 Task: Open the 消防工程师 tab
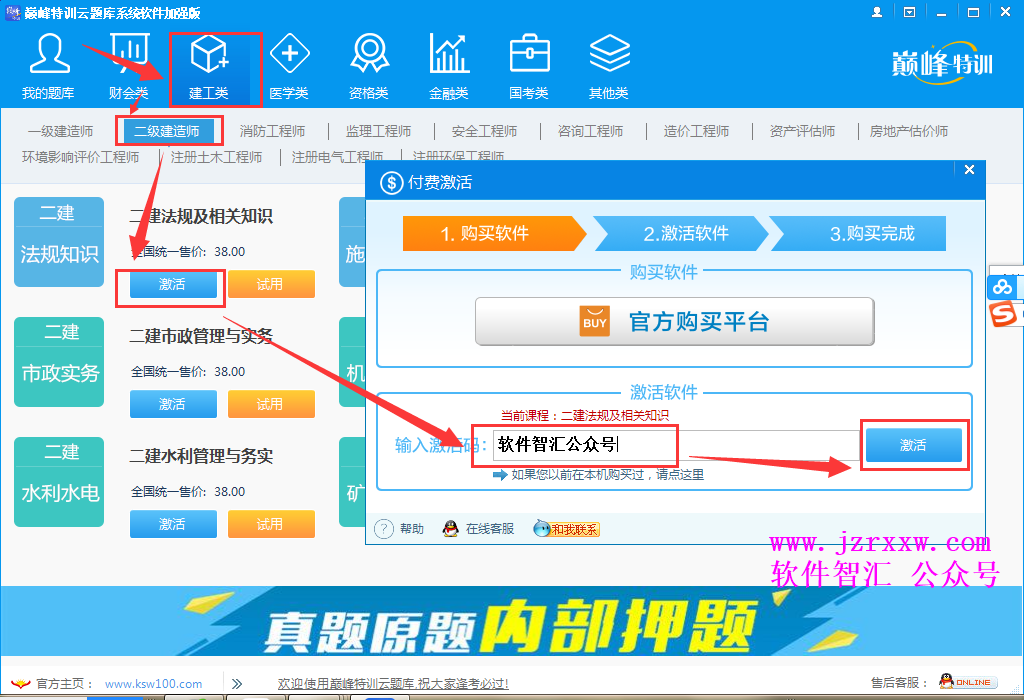(x=272, y=131)
